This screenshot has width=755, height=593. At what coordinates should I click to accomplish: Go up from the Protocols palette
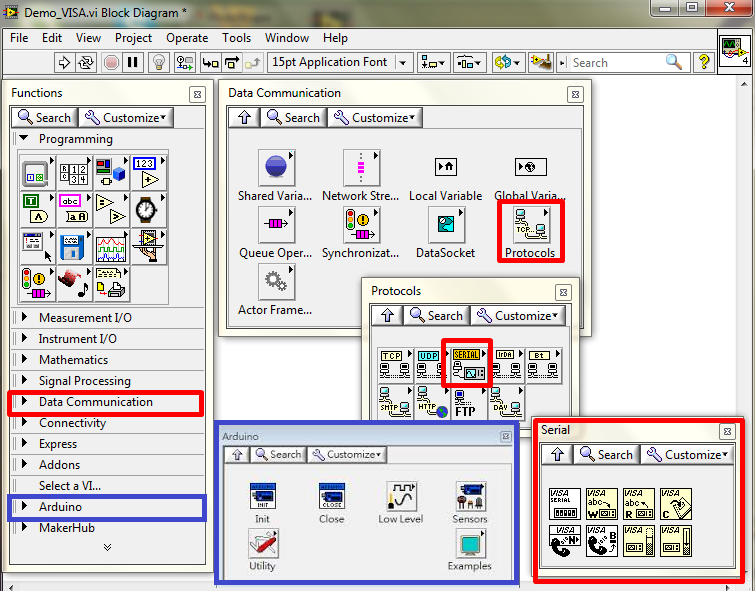point(388,316)
